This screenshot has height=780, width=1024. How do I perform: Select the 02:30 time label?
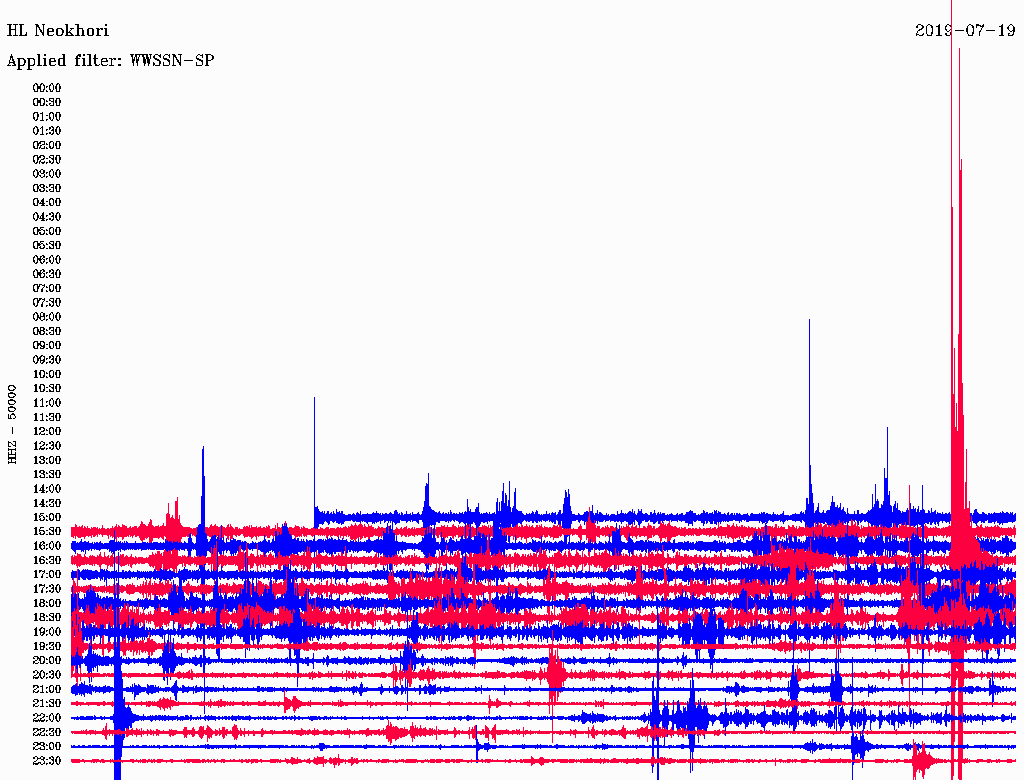[47, 159]
